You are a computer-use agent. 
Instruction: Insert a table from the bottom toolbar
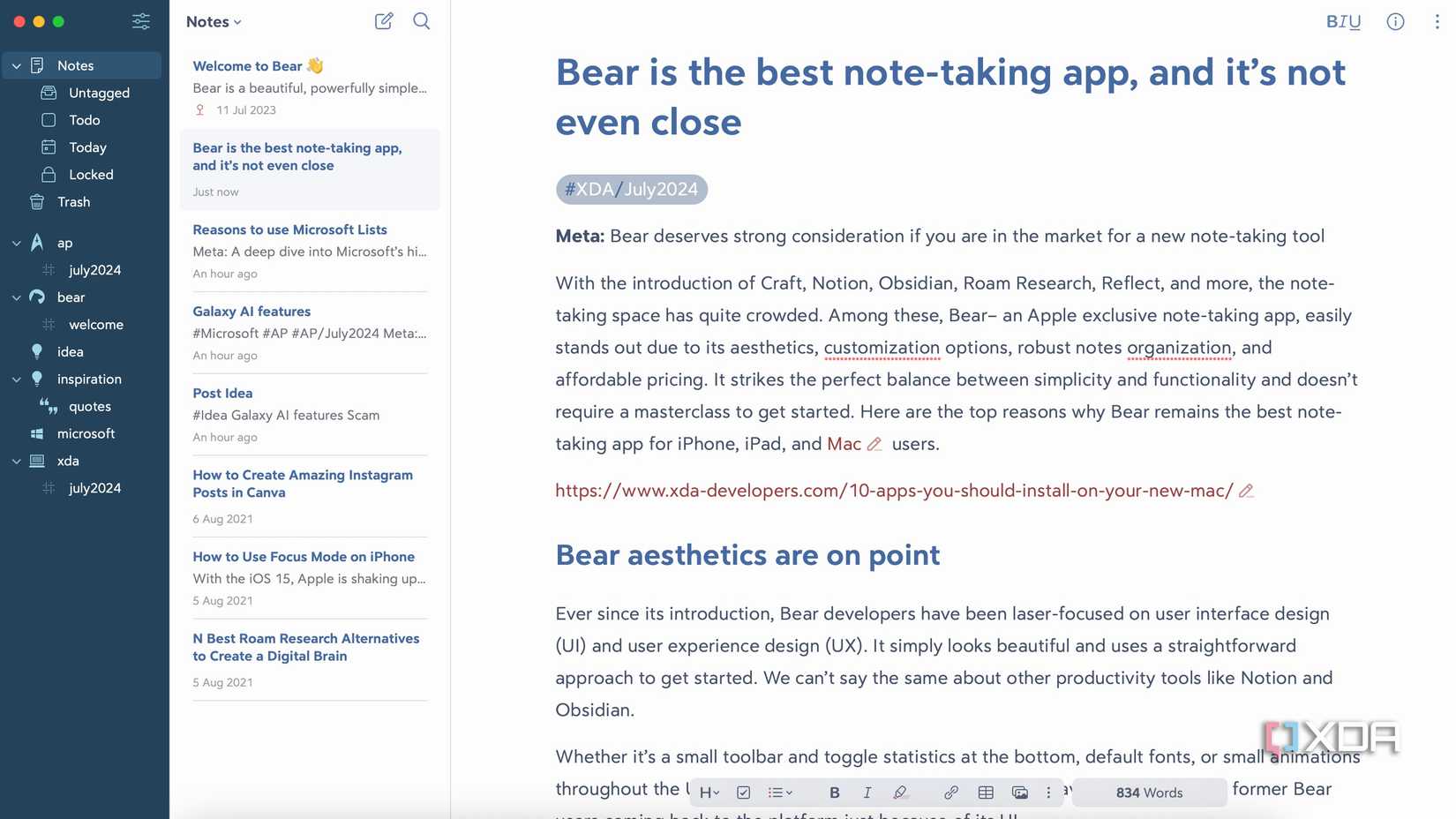point(986,792)
